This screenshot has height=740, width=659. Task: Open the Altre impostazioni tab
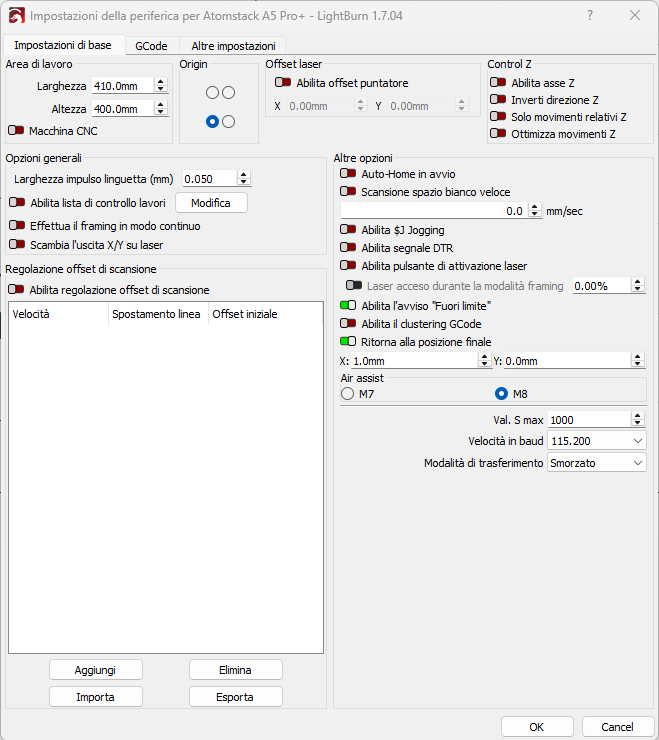pos(233,46)
